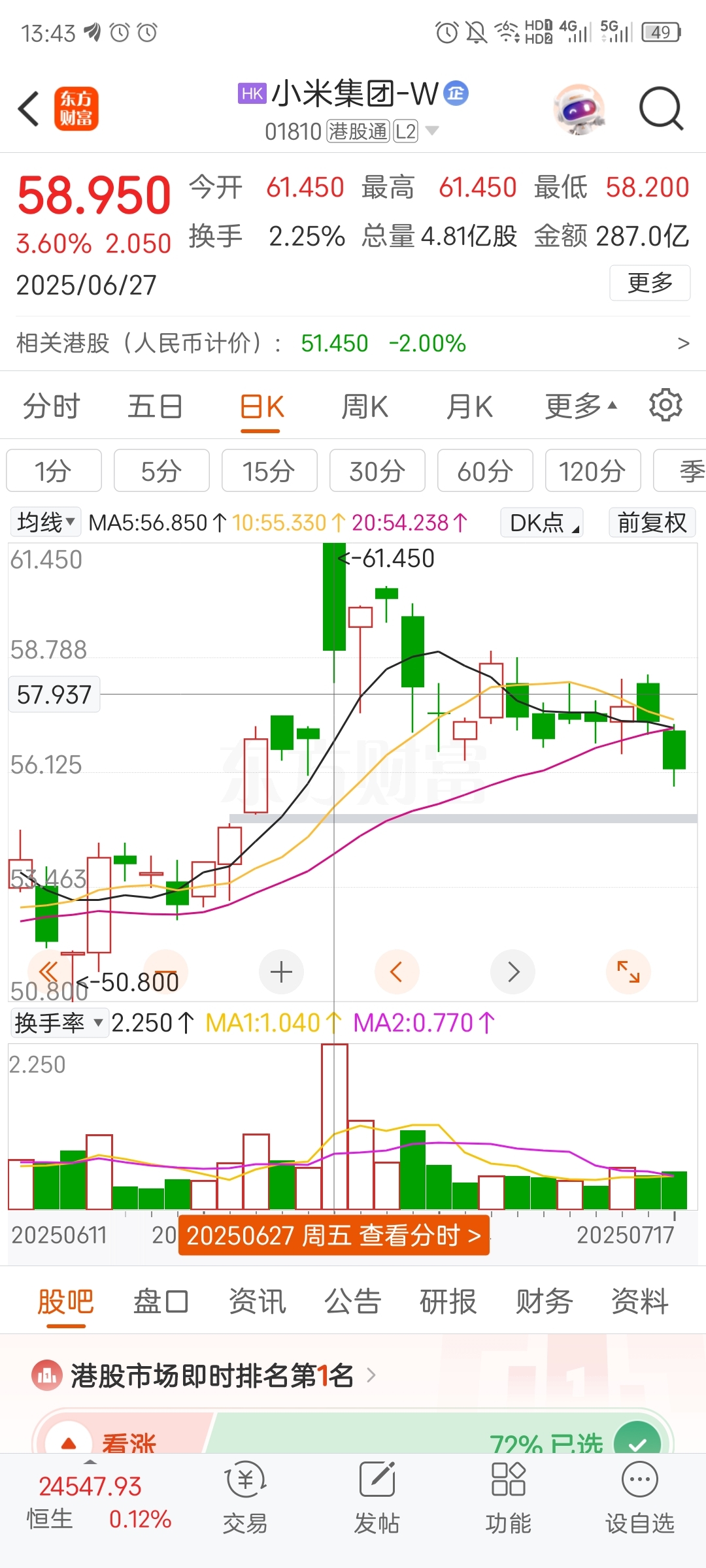706x1568 pixels.
Task: Select 30分 interval button
Action: click(x=377, y=470)
